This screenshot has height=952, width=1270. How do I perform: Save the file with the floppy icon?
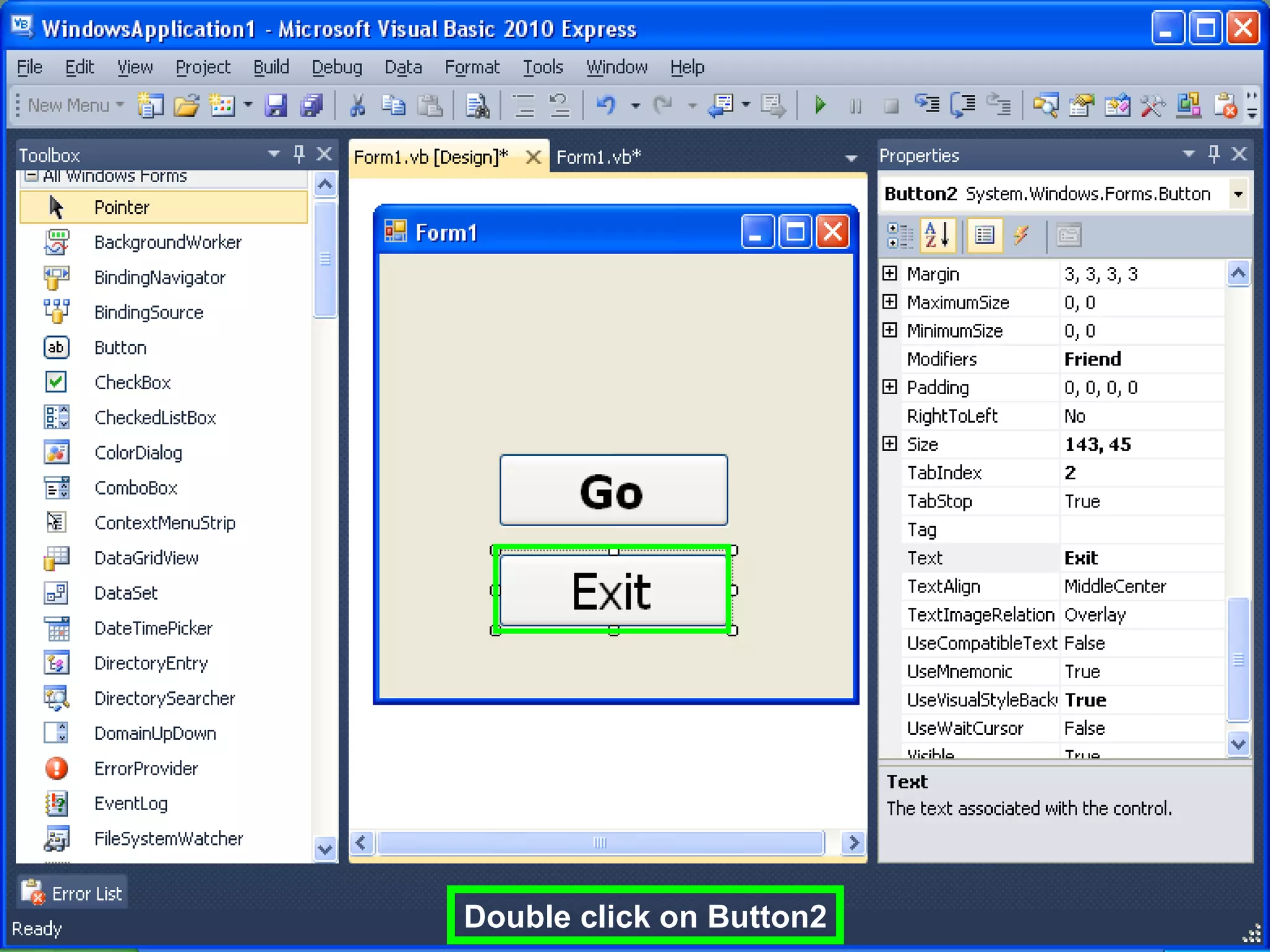coord(276,105)
